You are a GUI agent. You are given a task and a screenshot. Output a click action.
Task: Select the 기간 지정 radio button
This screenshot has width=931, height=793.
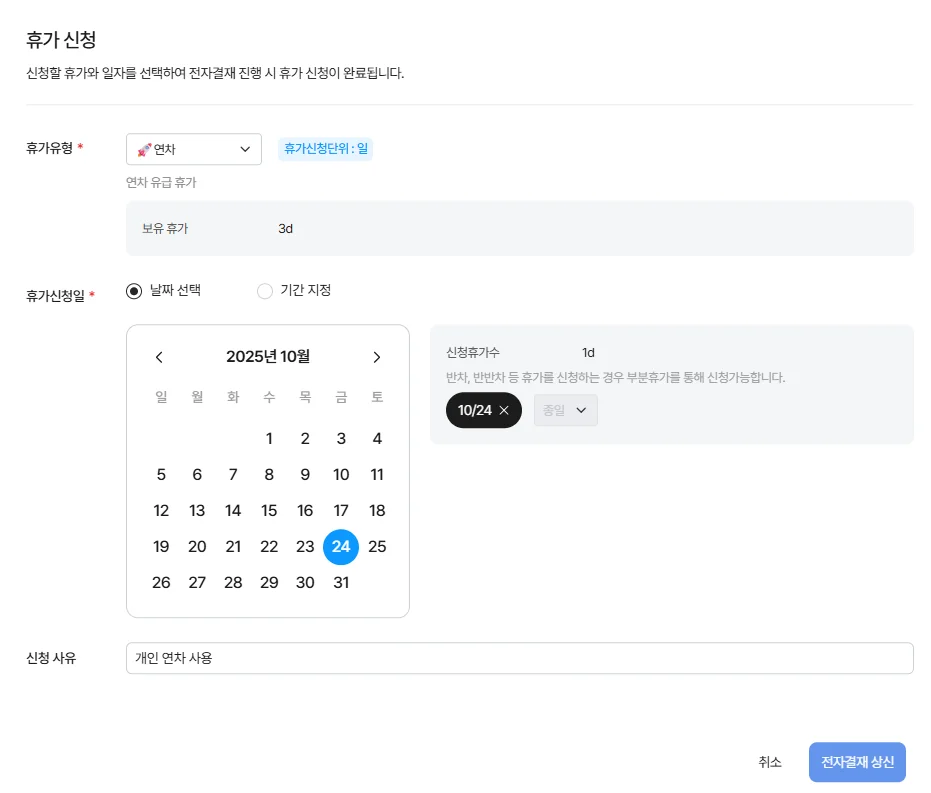click(x=265, y=290)
